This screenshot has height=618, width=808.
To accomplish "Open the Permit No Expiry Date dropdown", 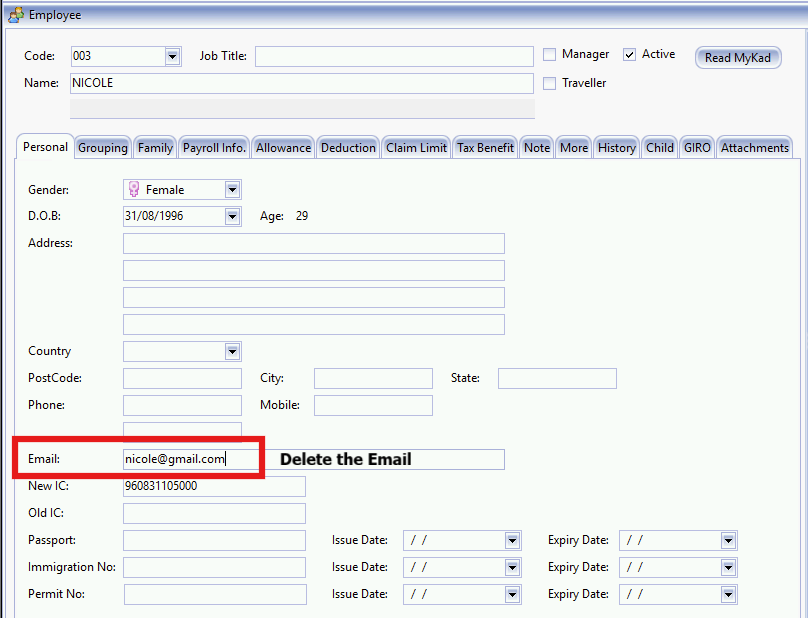I will [x=727, y=594].
